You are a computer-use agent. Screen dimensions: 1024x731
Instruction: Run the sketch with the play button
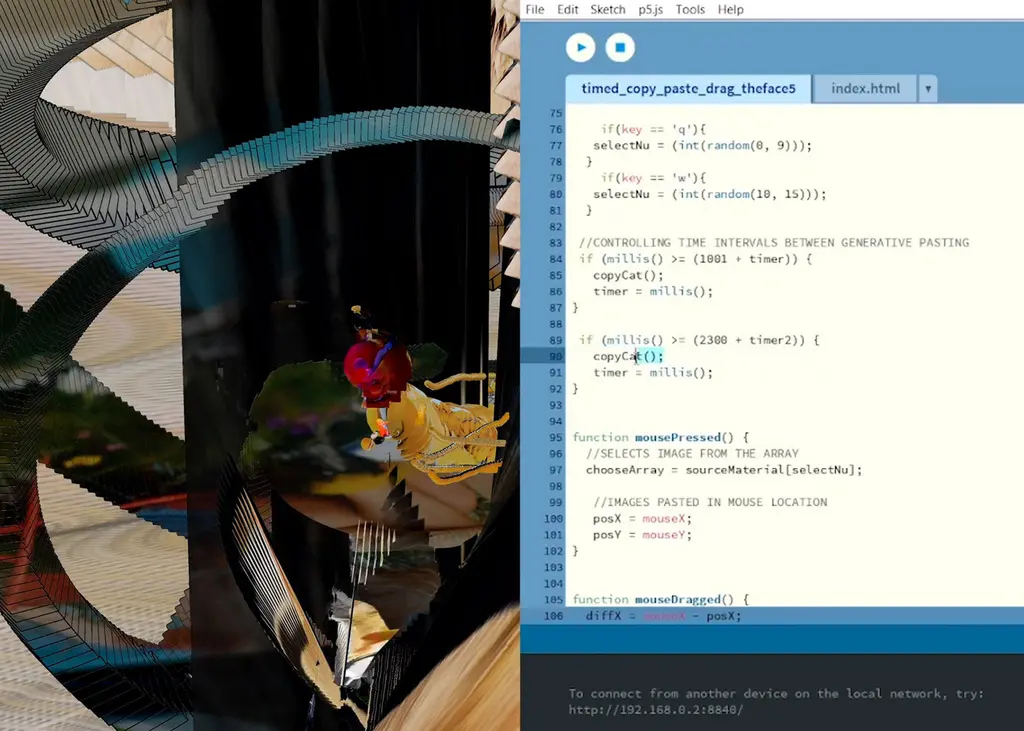pyautogui.click(x=580, y=47)
